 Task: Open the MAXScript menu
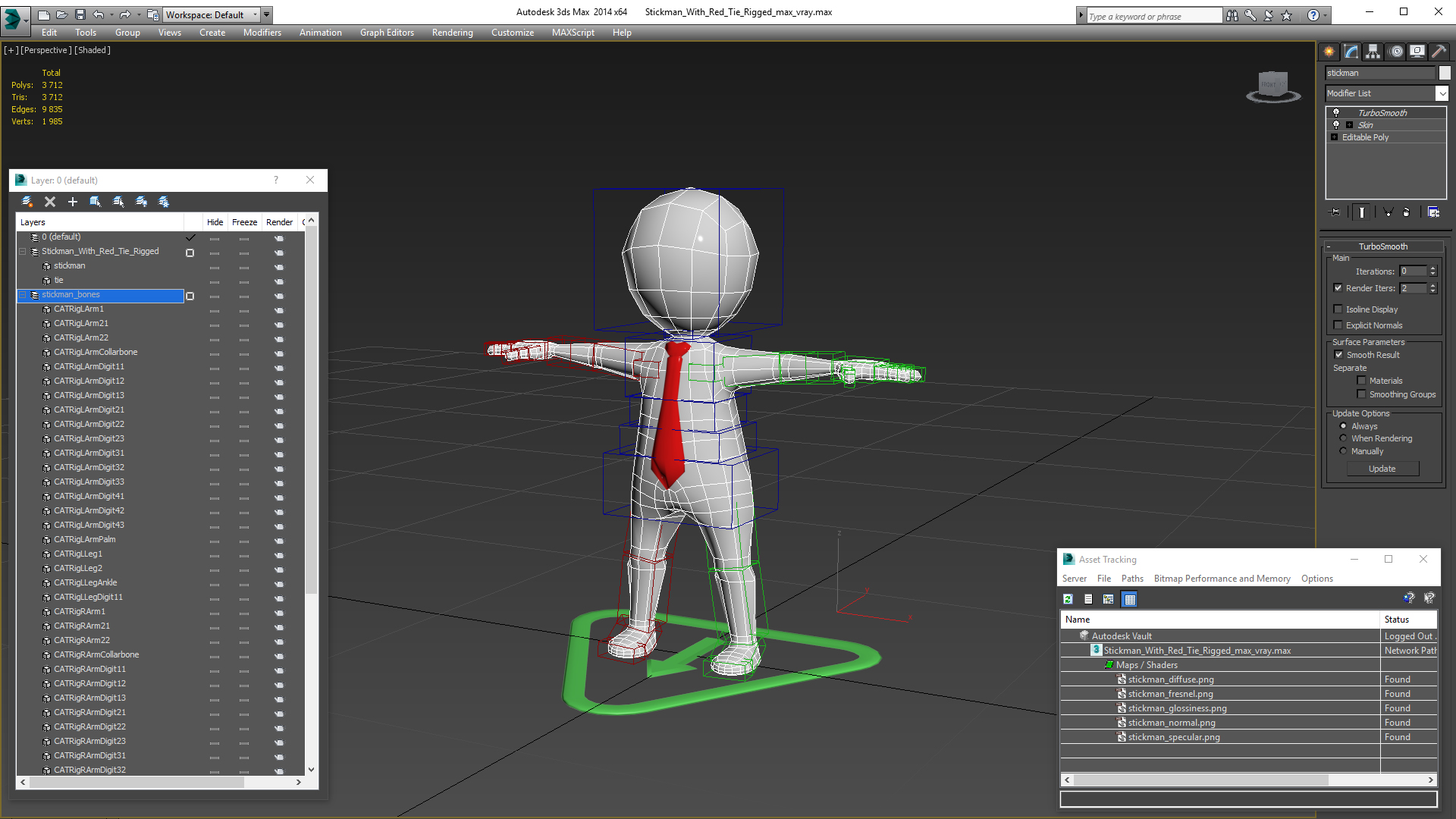pos(573,33)
